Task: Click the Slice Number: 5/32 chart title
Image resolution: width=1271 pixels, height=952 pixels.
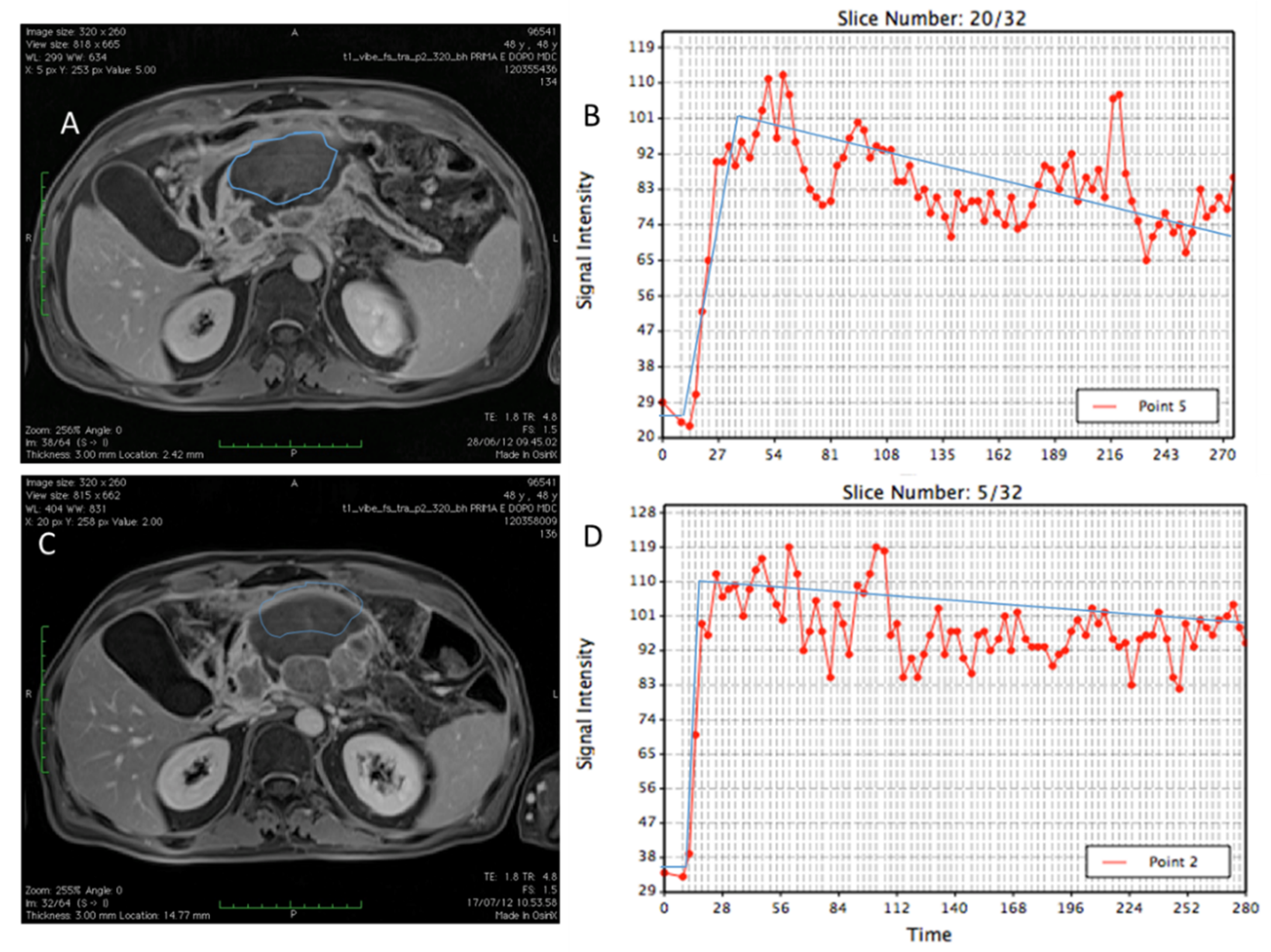Action: click(932, 492)
